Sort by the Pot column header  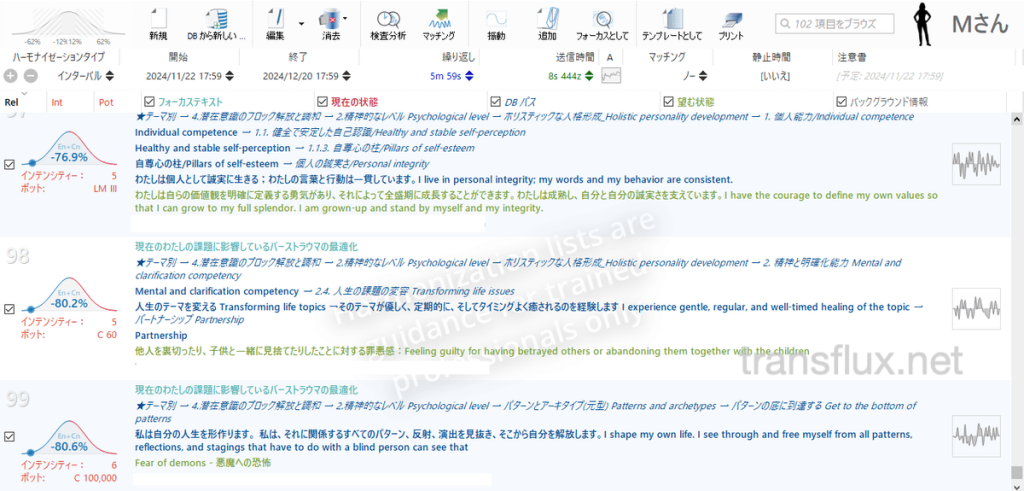point(105,103)
